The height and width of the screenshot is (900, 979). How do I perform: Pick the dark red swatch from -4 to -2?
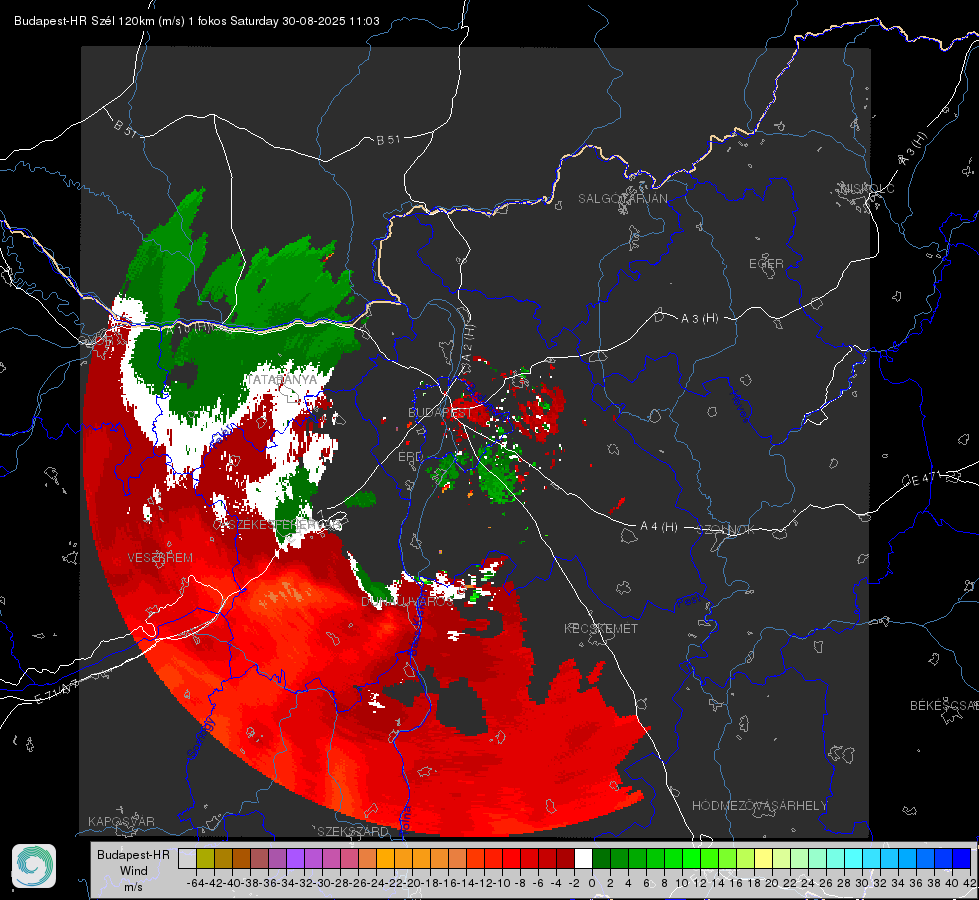pyautogui.click(x=566, y=858)
